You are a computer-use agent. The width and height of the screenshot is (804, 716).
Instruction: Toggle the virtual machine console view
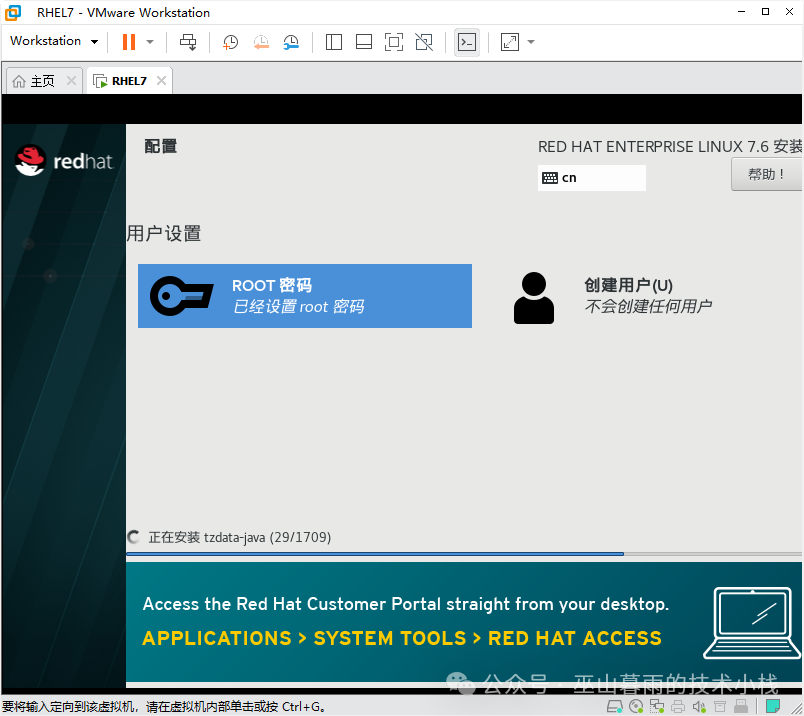click(x=466, y=41)
